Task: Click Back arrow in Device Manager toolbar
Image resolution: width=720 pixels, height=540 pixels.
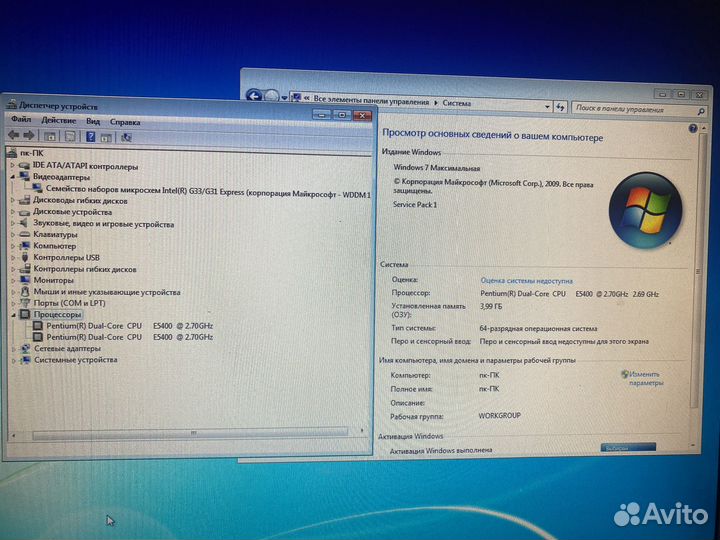Action: [x=14, y=135]
